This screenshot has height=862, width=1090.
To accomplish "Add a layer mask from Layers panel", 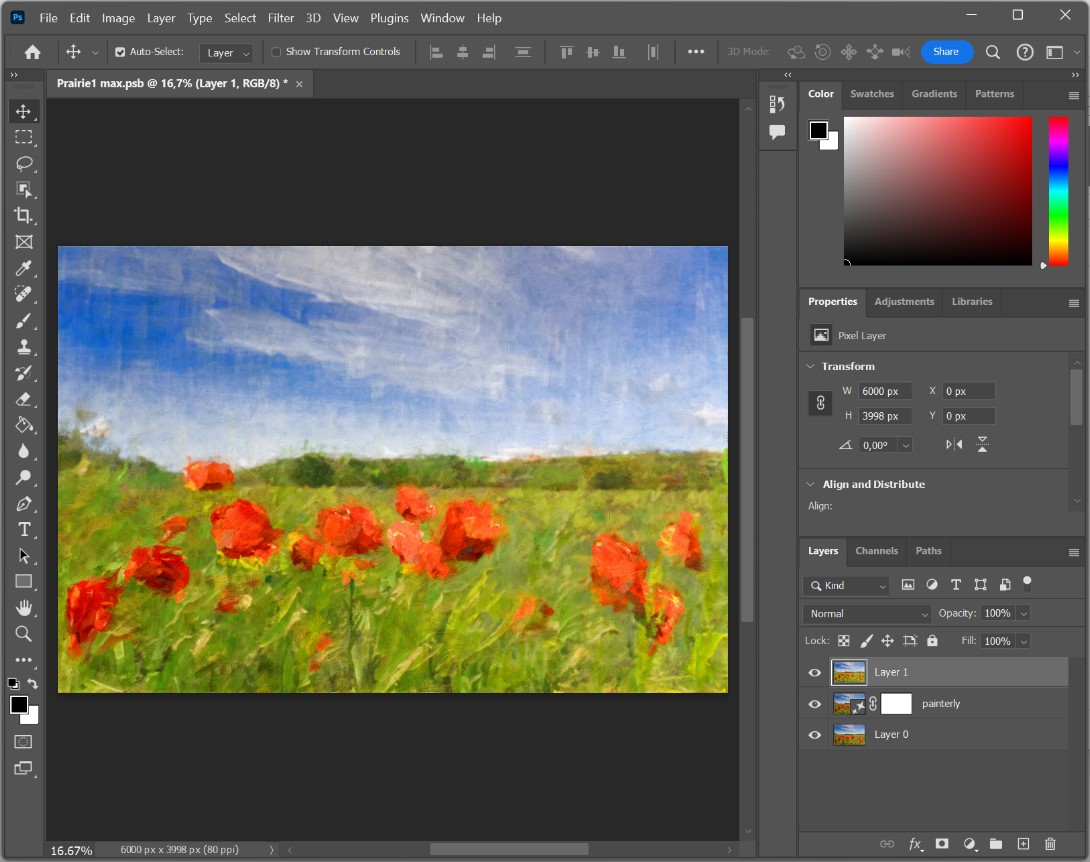I will click(x=941, y=844).
